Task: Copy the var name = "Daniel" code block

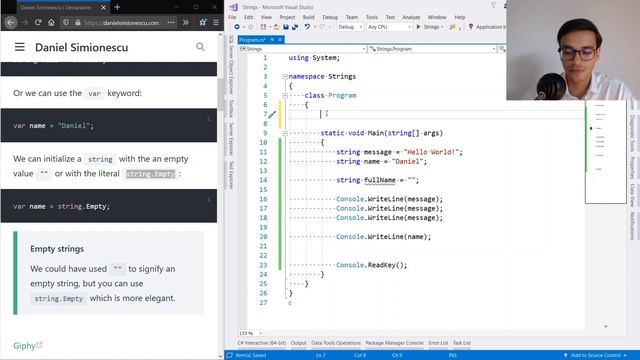Action: (209, 119)
